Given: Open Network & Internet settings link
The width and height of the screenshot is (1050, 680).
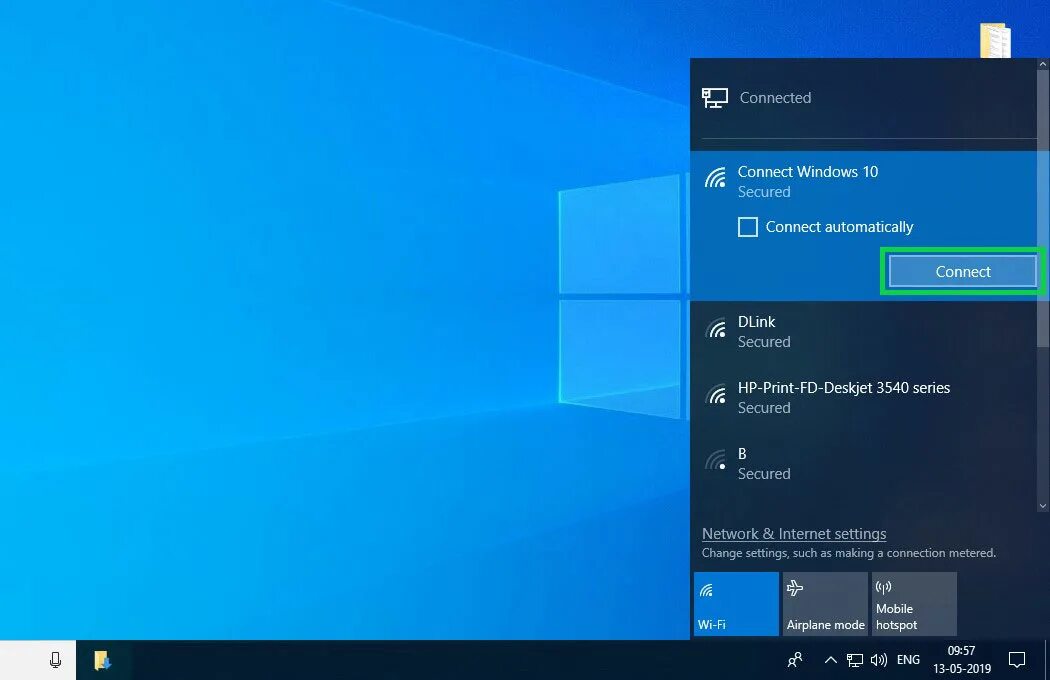Looking at the screenshot, I should click(x=794, y=534).
